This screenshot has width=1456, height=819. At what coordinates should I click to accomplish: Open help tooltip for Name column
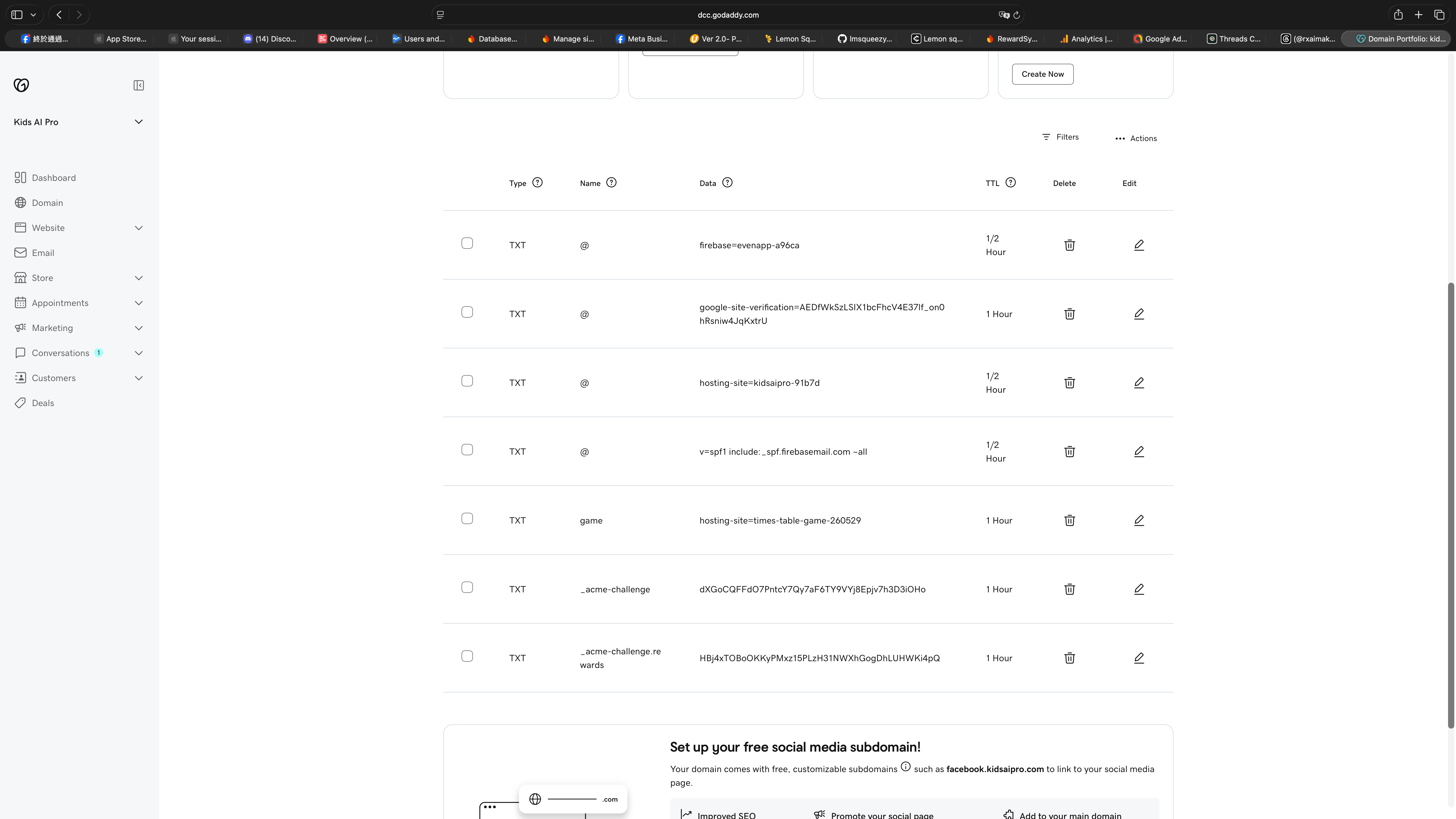[x=612, y=183]
